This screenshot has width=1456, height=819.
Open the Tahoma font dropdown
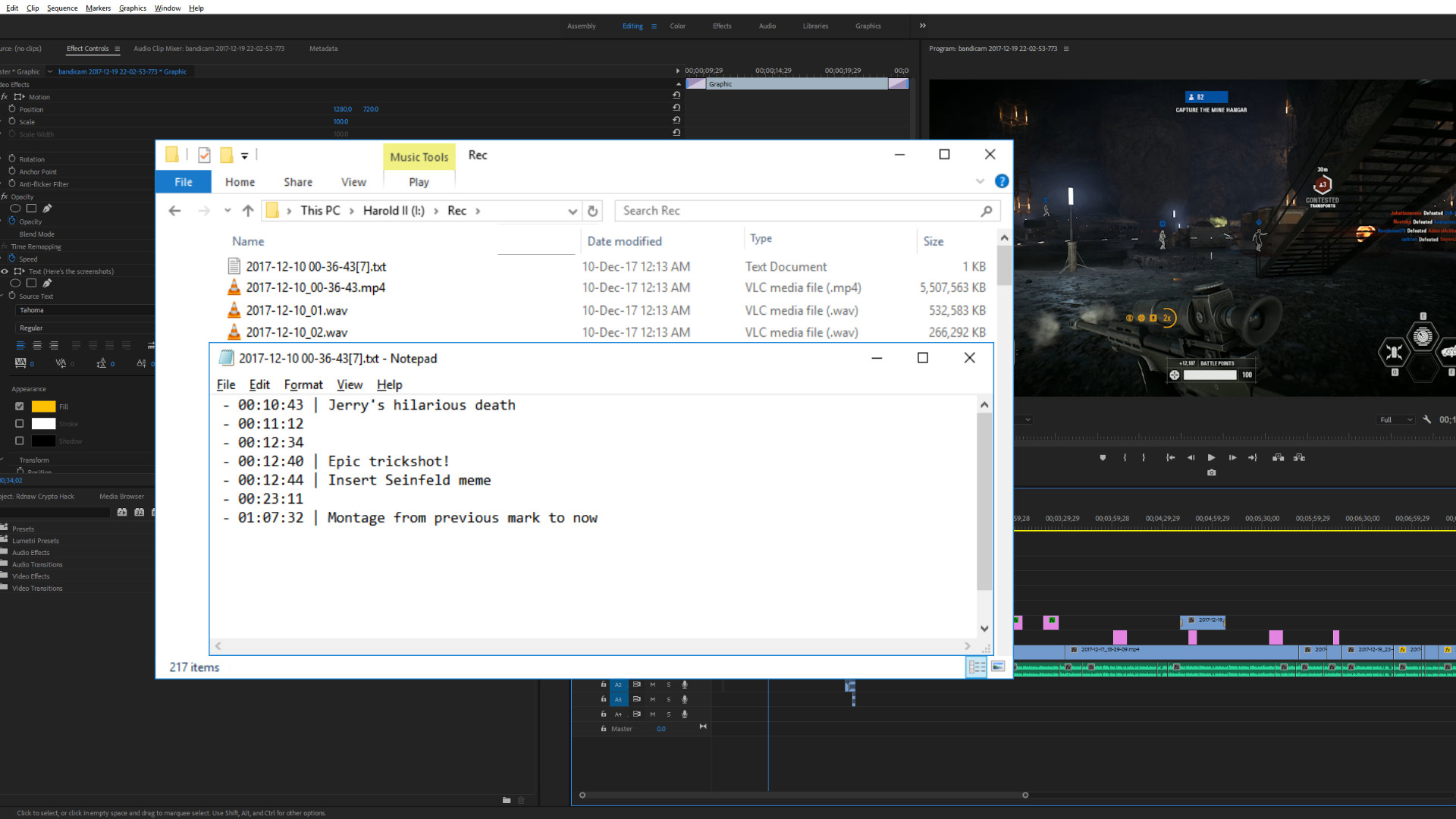[x=83, y=310]
